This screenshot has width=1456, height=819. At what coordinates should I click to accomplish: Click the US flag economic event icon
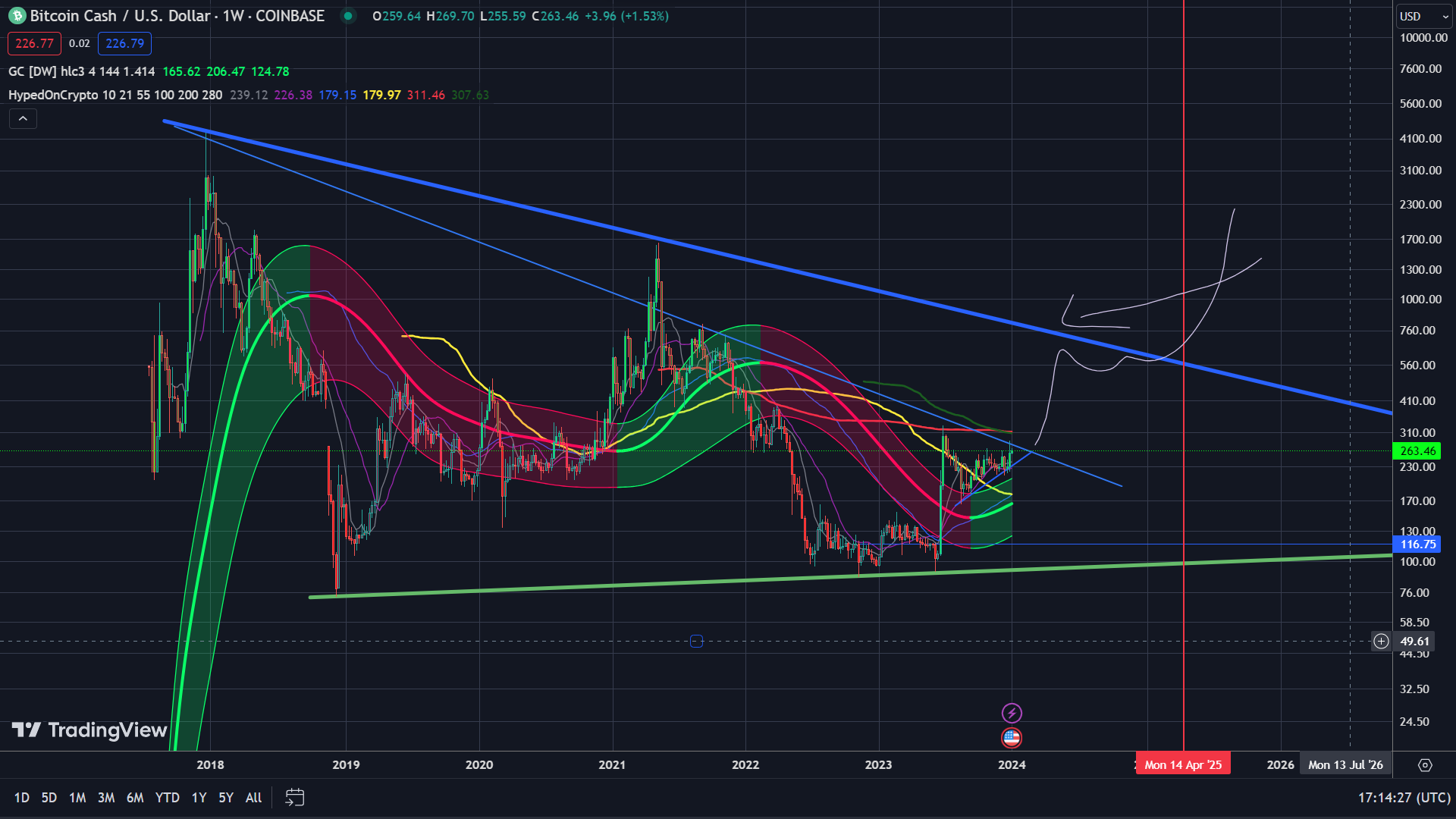pyautogui.click(x=1012, y=737)
